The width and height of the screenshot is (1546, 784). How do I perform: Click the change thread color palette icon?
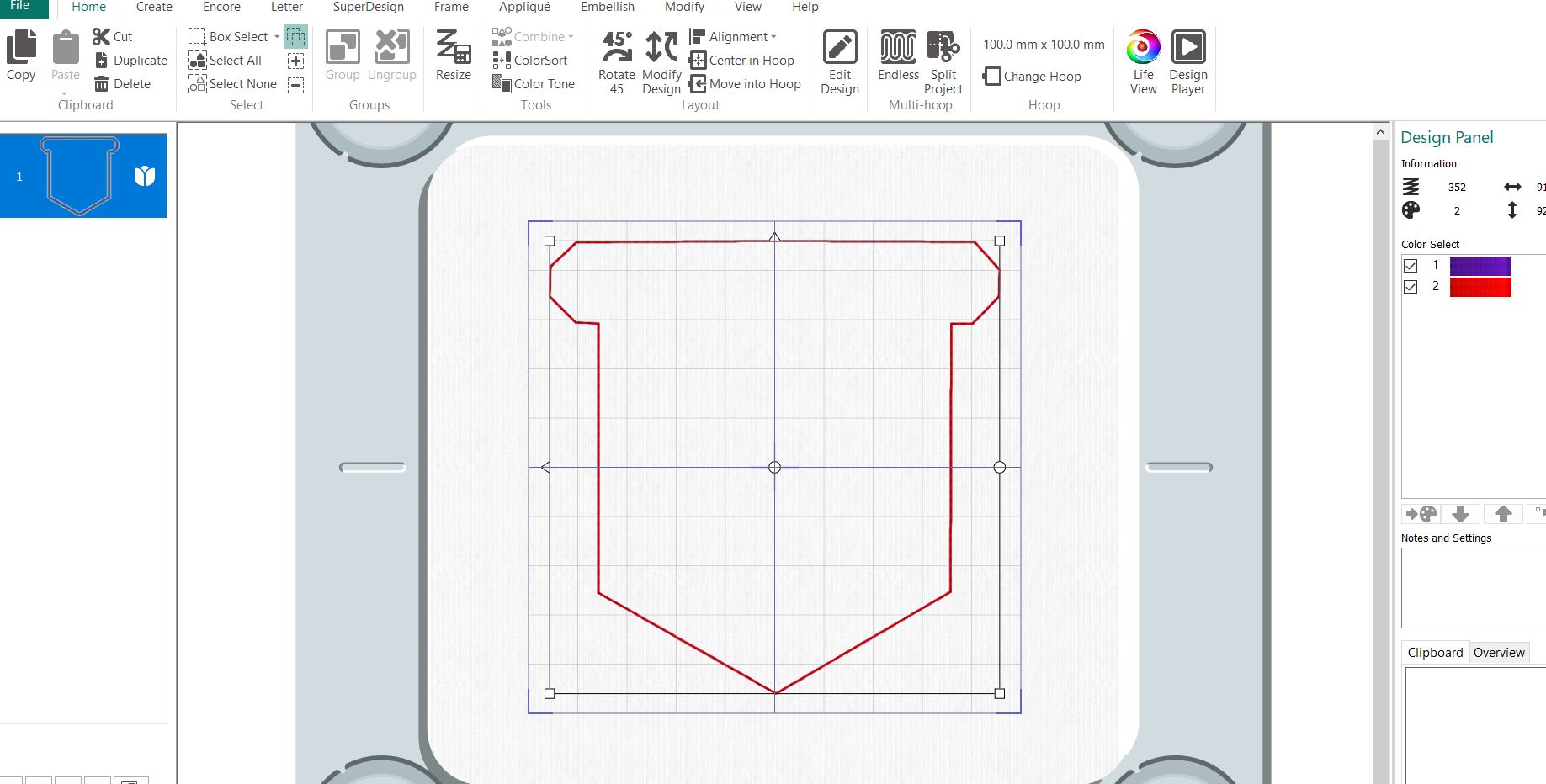pos(1421,514)
